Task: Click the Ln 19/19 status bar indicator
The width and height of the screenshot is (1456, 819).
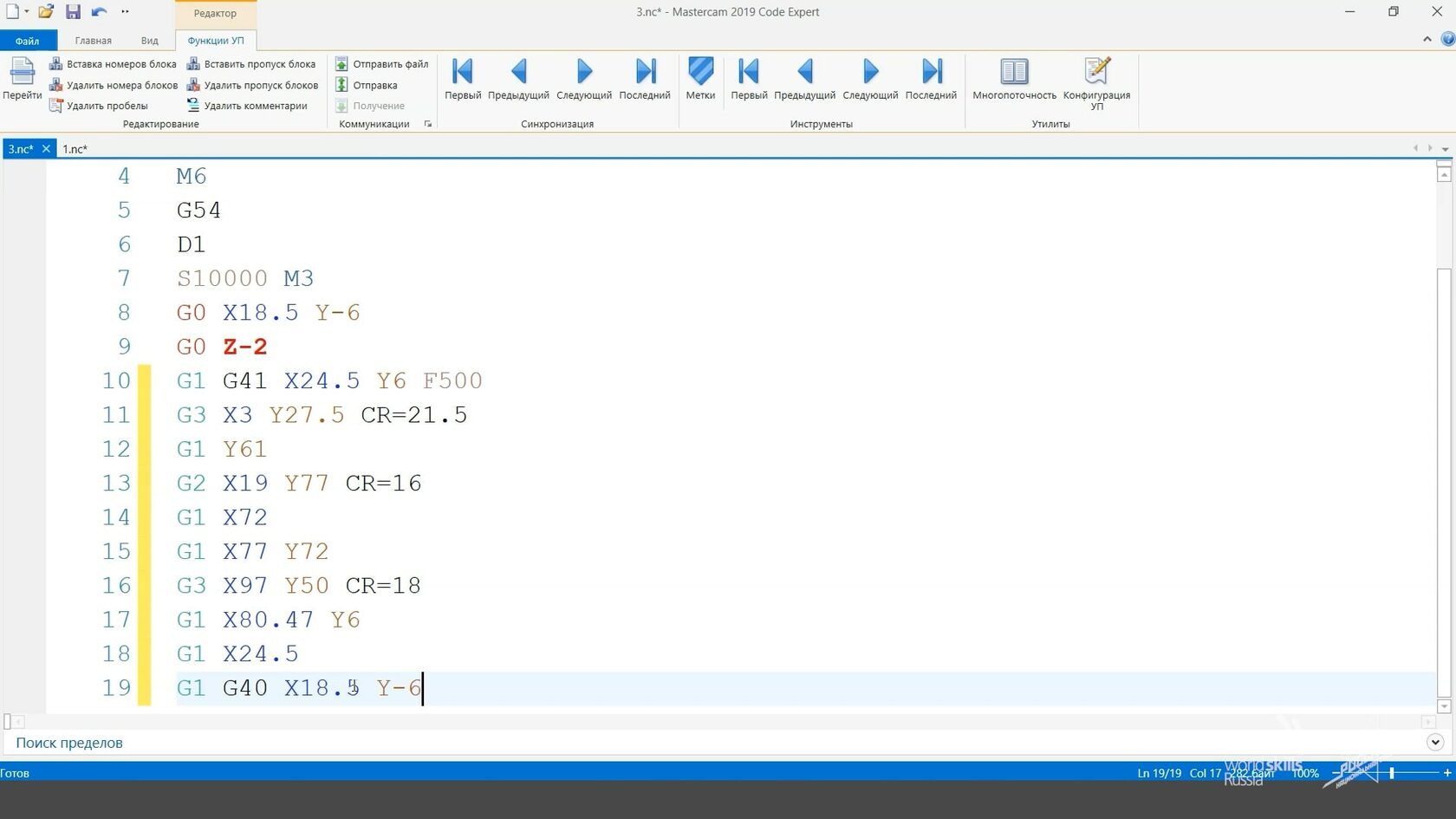Action: tap(1159, 773)
